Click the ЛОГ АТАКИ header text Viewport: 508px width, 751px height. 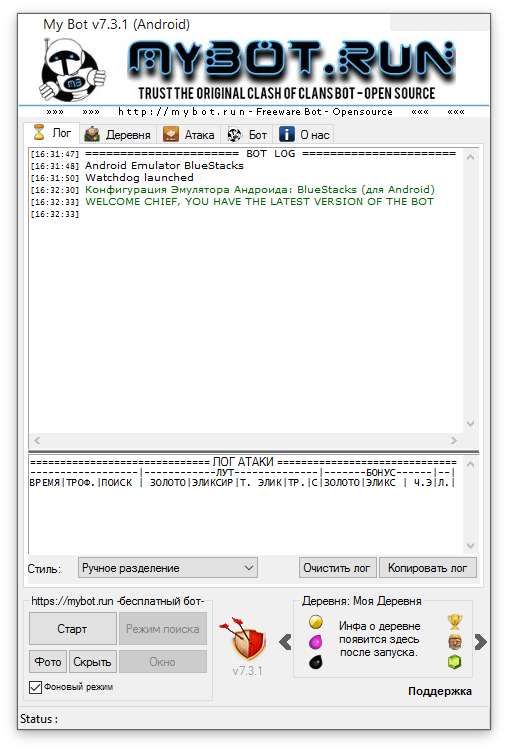coord(243,462)
